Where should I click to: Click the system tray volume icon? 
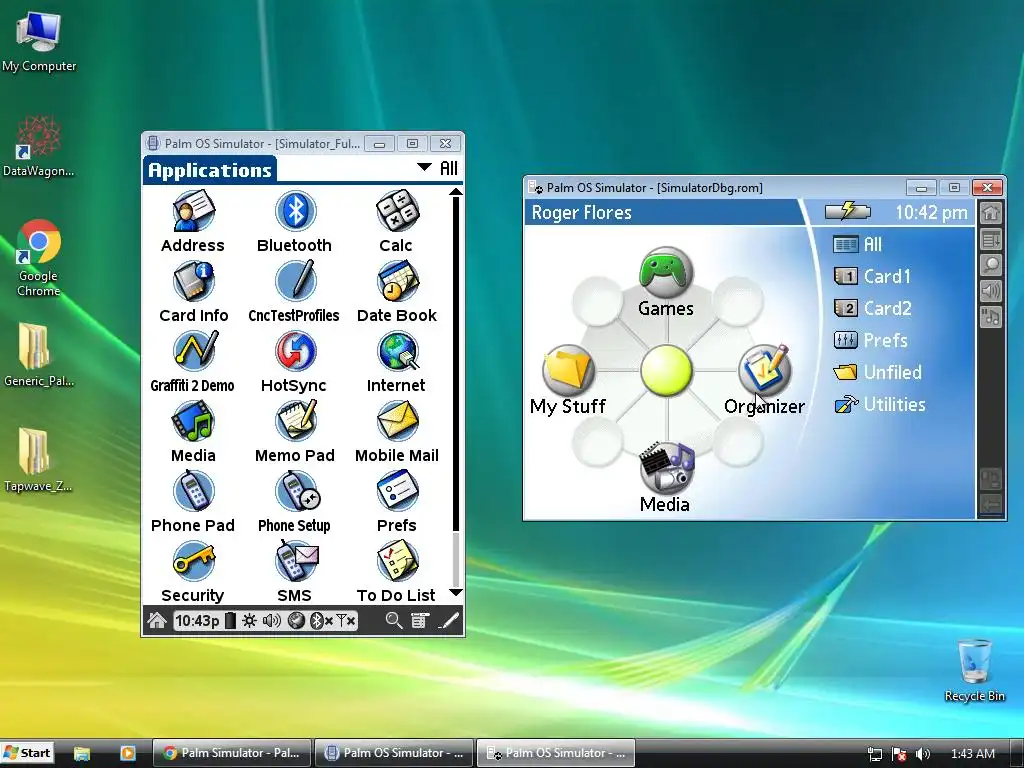point(923,754)
